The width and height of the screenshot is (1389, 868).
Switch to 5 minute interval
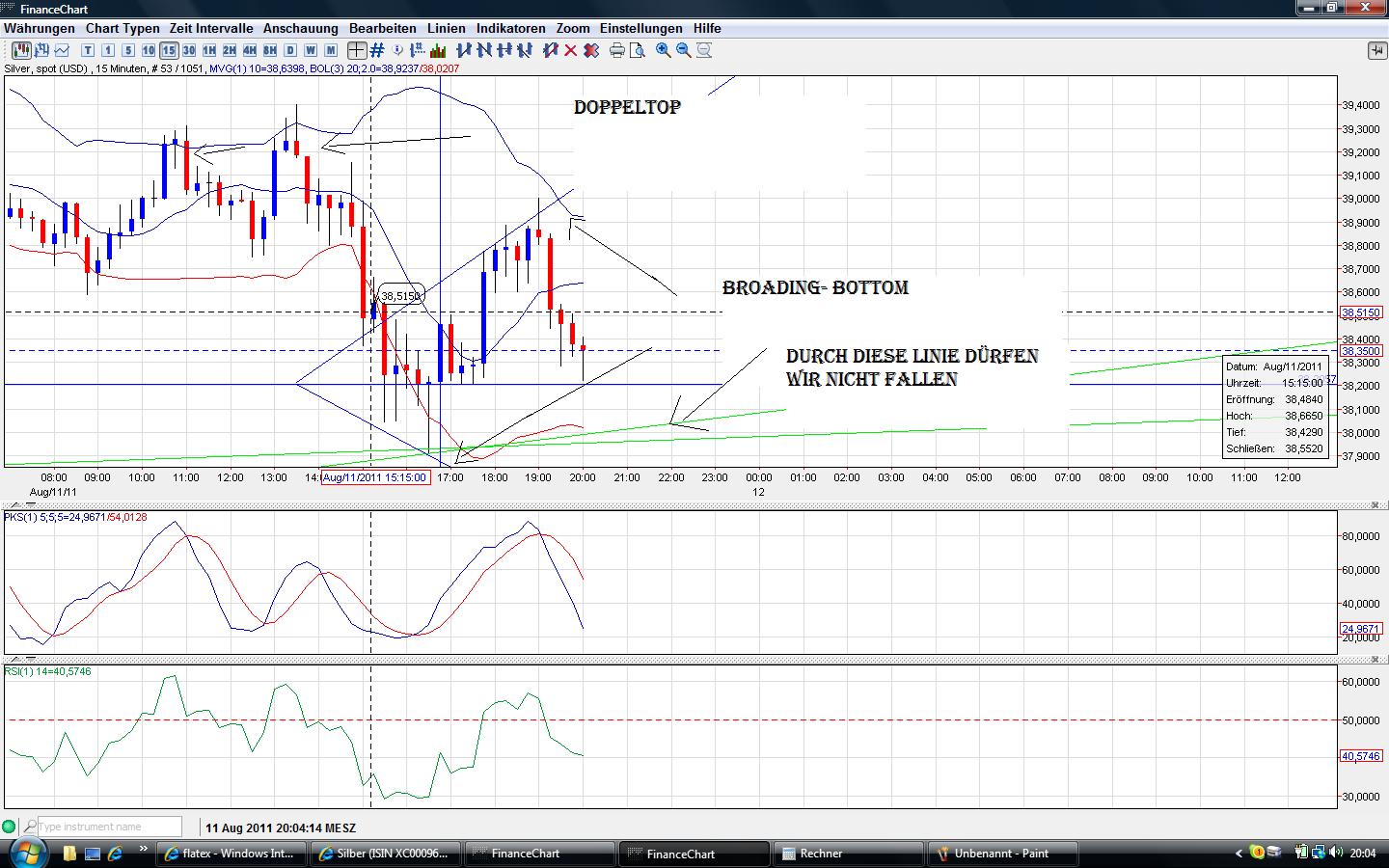[x=128, y=50]
